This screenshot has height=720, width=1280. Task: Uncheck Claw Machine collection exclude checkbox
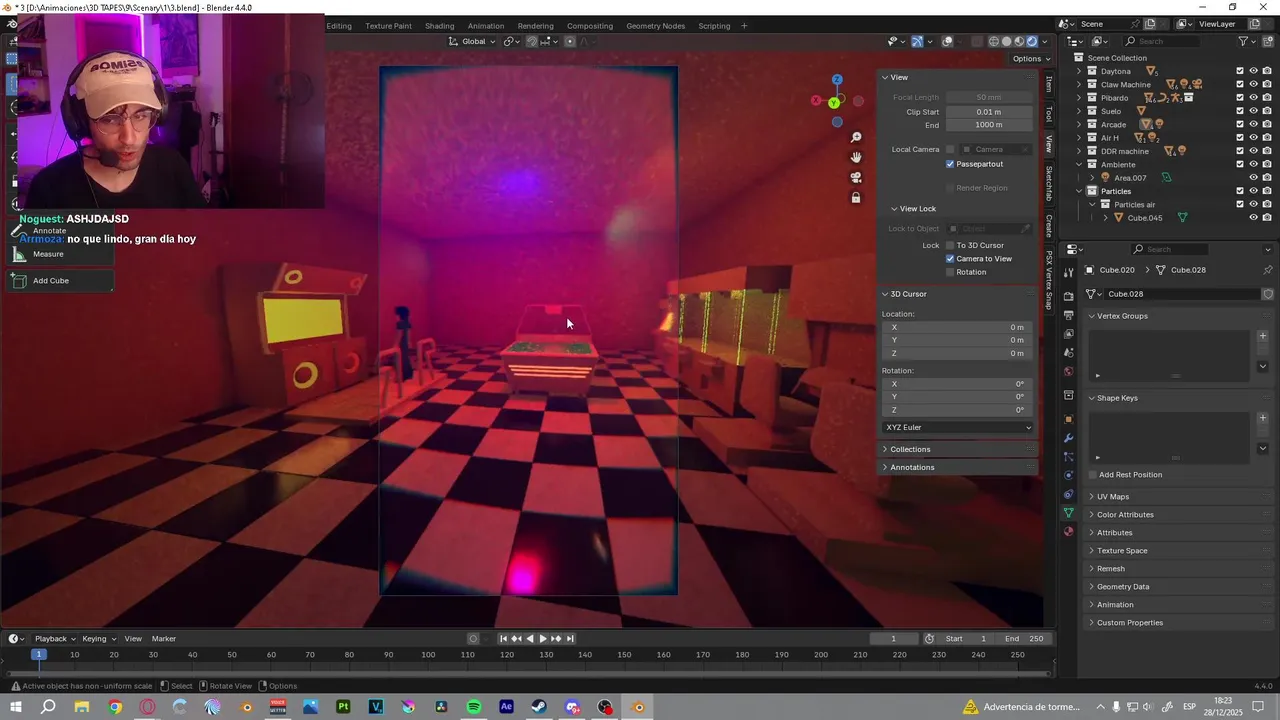[x=1240, y=84]
